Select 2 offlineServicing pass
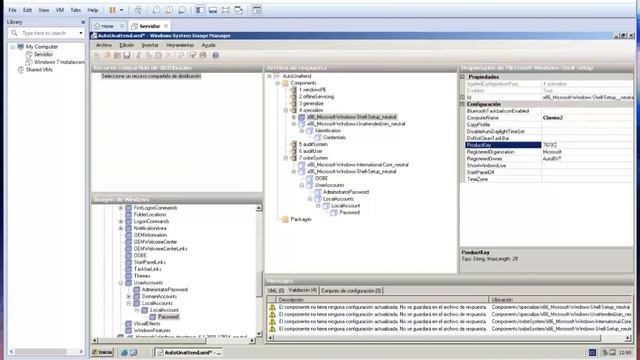The width and height of the screenshot is (640, 360). [x=316, y=97]
